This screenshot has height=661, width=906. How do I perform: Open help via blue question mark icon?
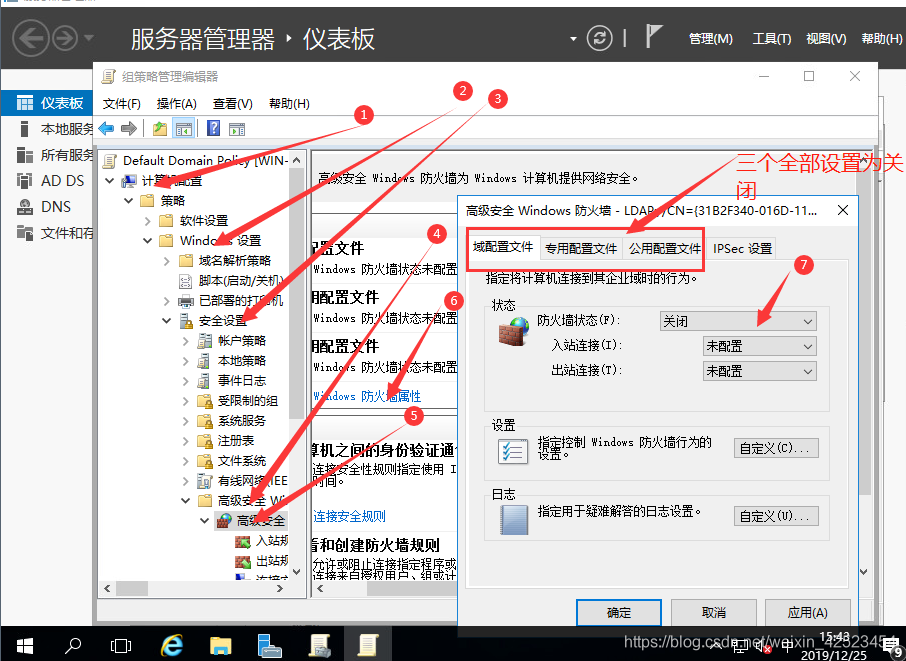tap(213, 128)
